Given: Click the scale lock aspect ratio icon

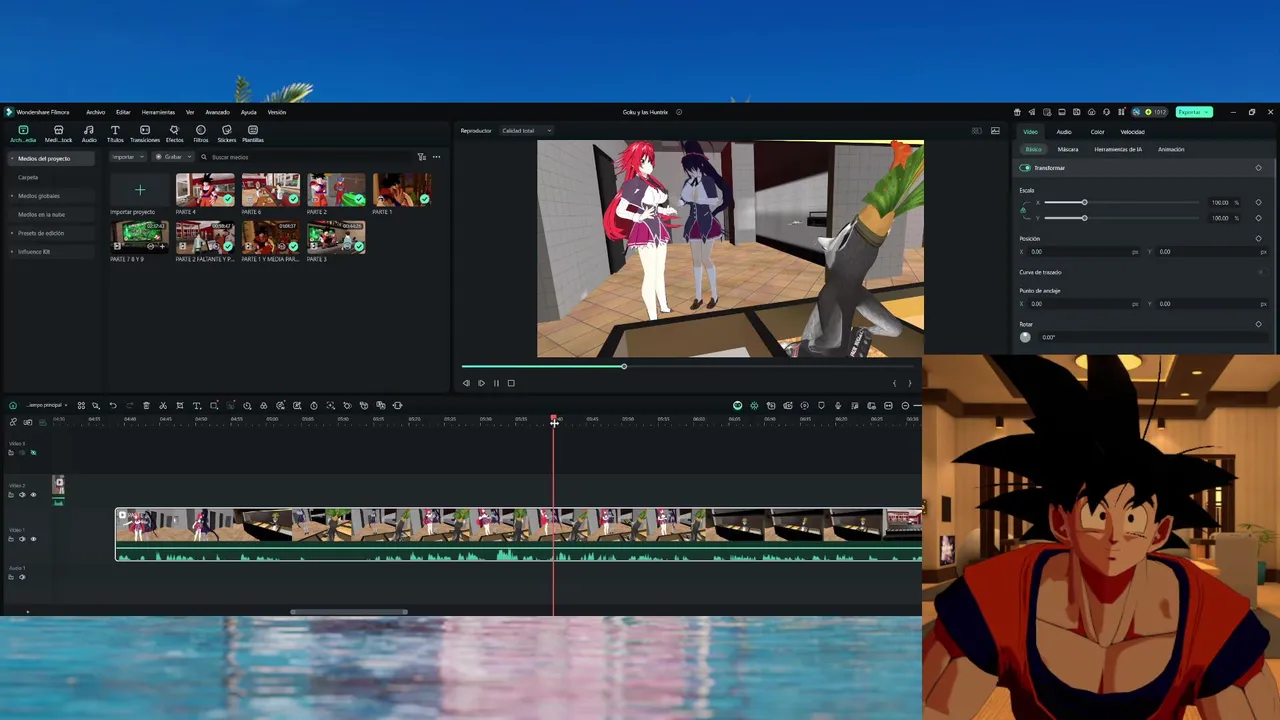Looking at the screenshot, I should 1023,210.
